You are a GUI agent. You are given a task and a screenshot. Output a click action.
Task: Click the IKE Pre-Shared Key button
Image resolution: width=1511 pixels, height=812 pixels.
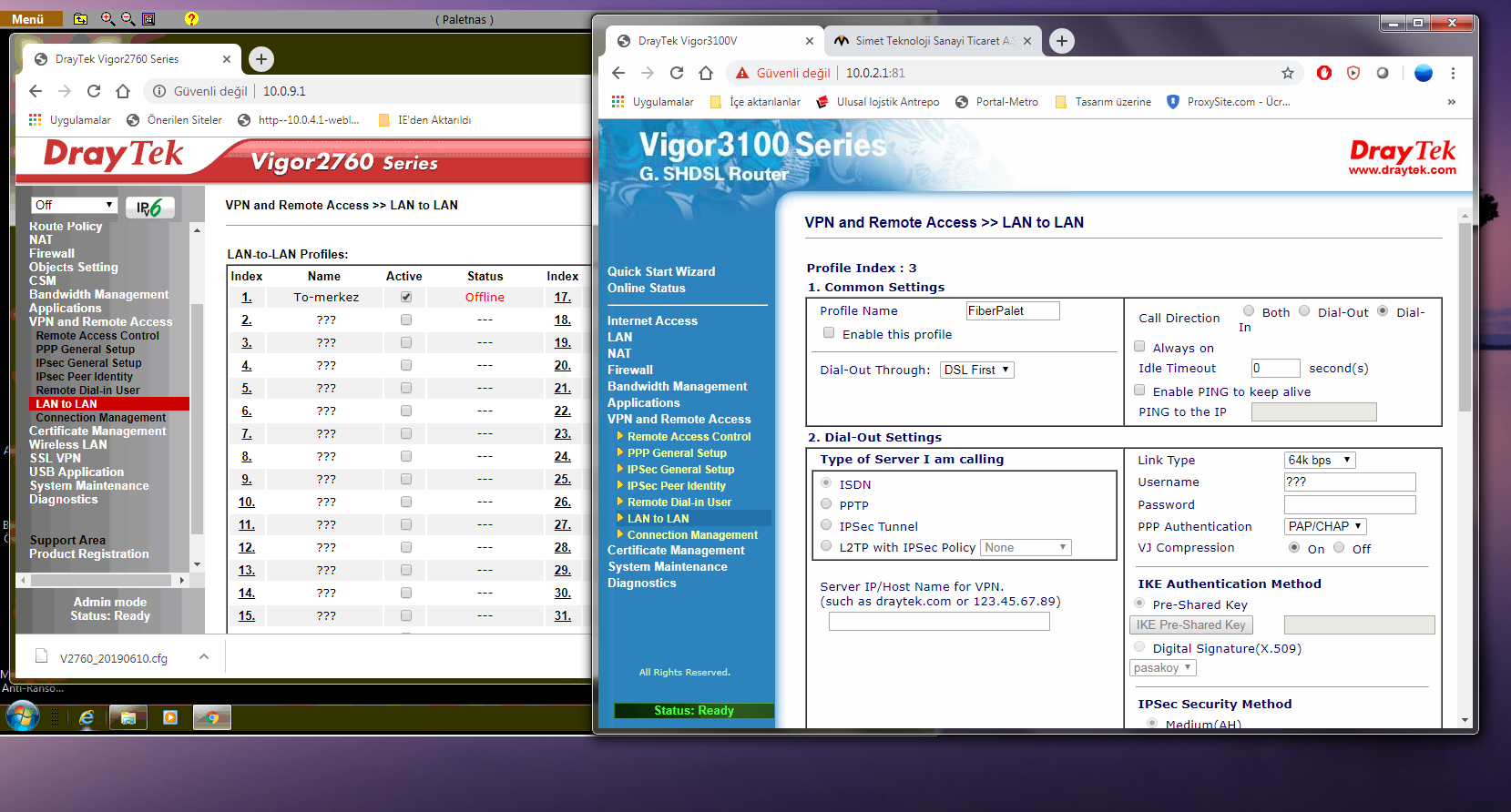pos(1190,624)
